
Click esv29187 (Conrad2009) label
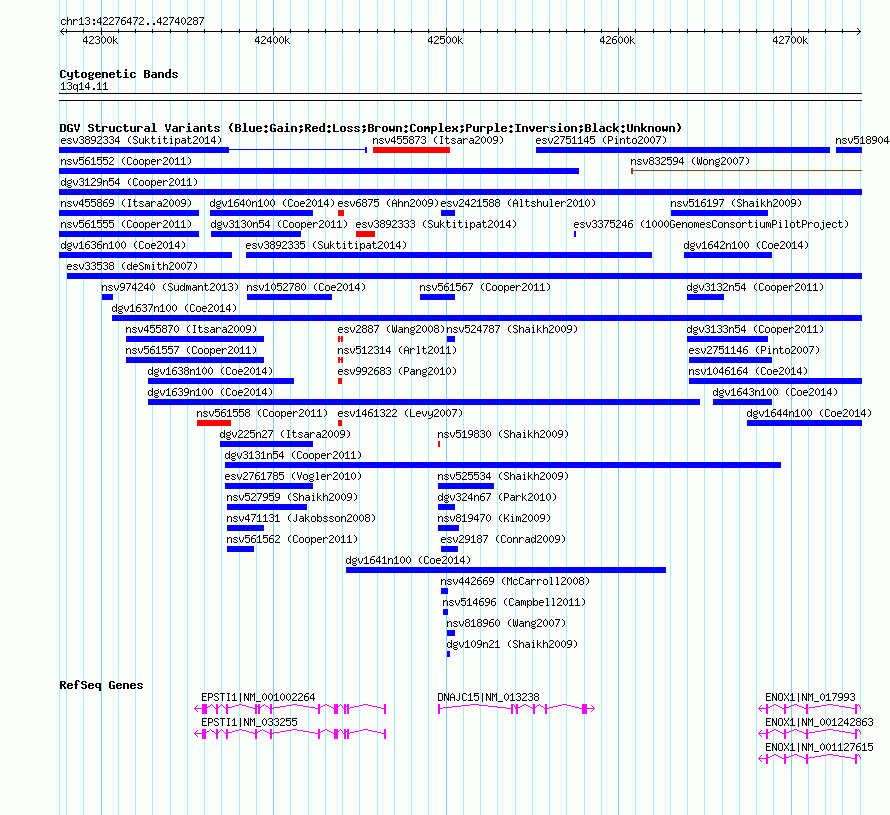(503, 539)
